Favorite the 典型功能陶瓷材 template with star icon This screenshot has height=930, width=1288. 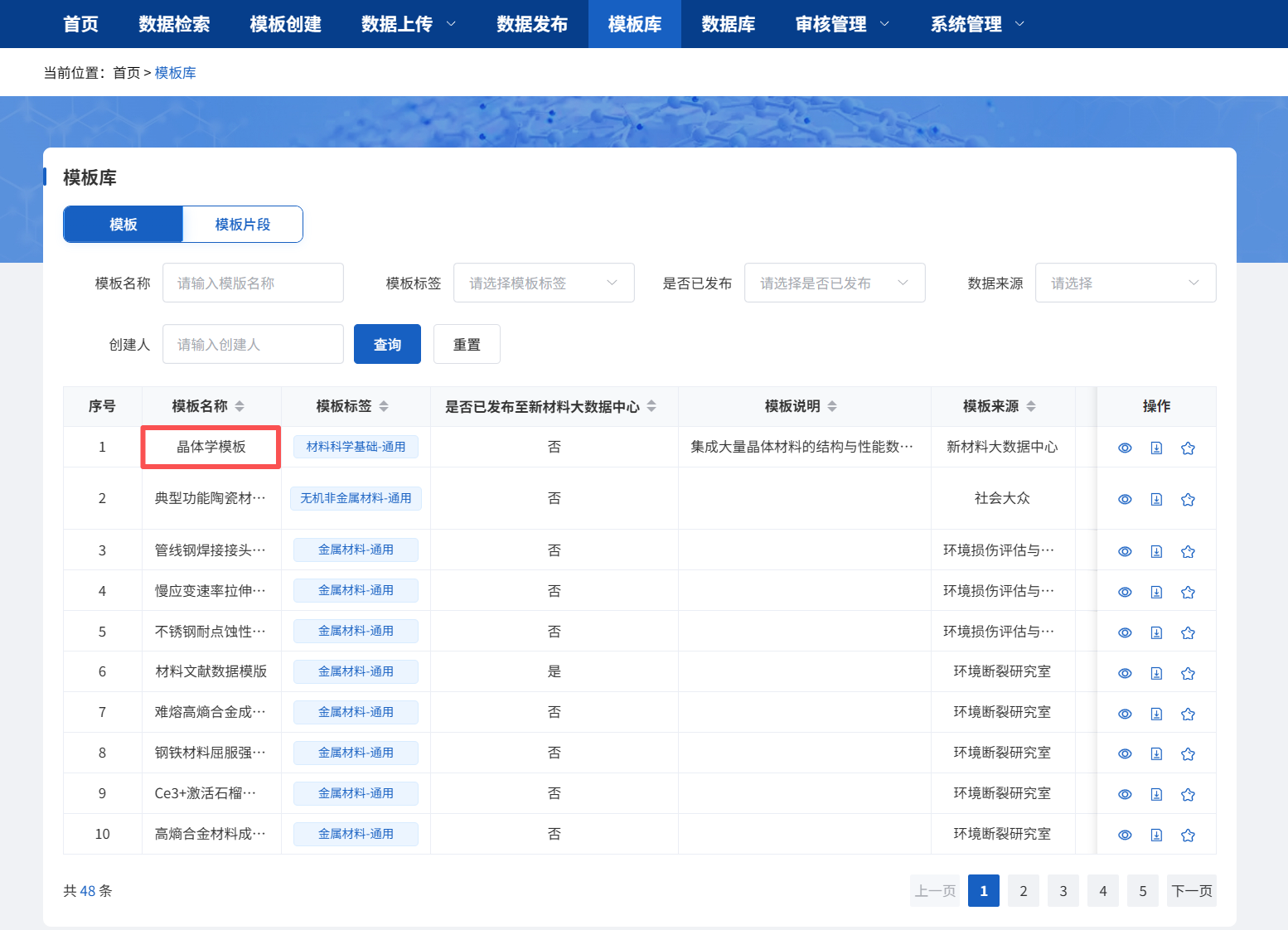pyautogui.click(x=1188, y=499)
